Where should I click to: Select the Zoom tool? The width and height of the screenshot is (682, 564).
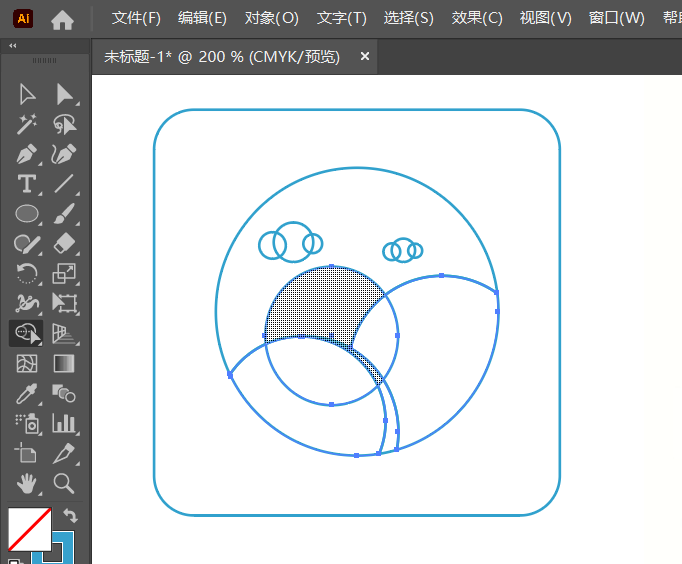click(64, 483)
